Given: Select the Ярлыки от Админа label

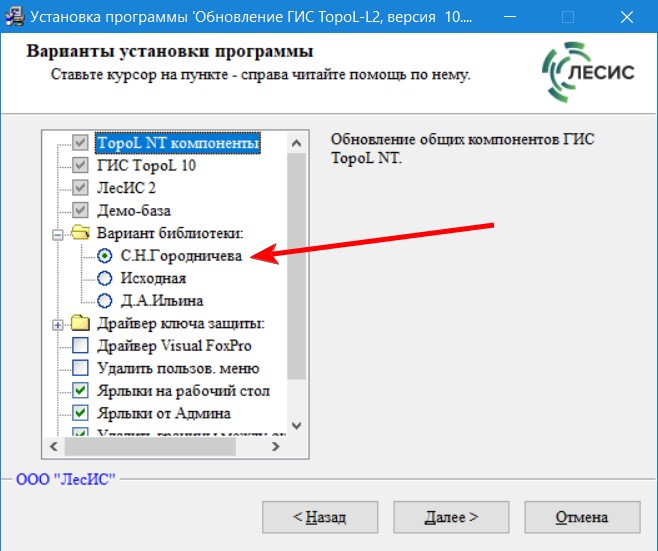Looking at the screenshot, I should click(164, 414).
